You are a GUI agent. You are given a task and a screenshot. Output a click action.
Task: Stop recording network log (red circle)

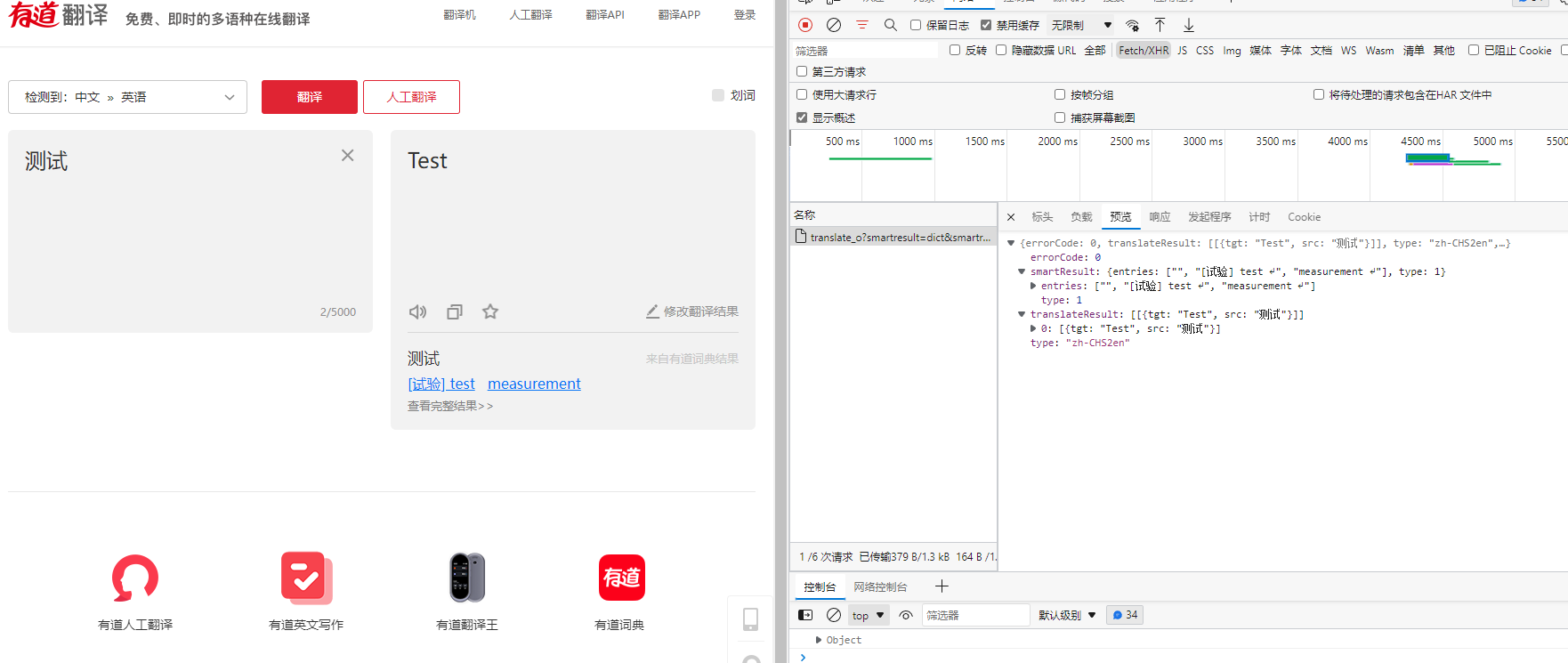click(x=805, y=25)
